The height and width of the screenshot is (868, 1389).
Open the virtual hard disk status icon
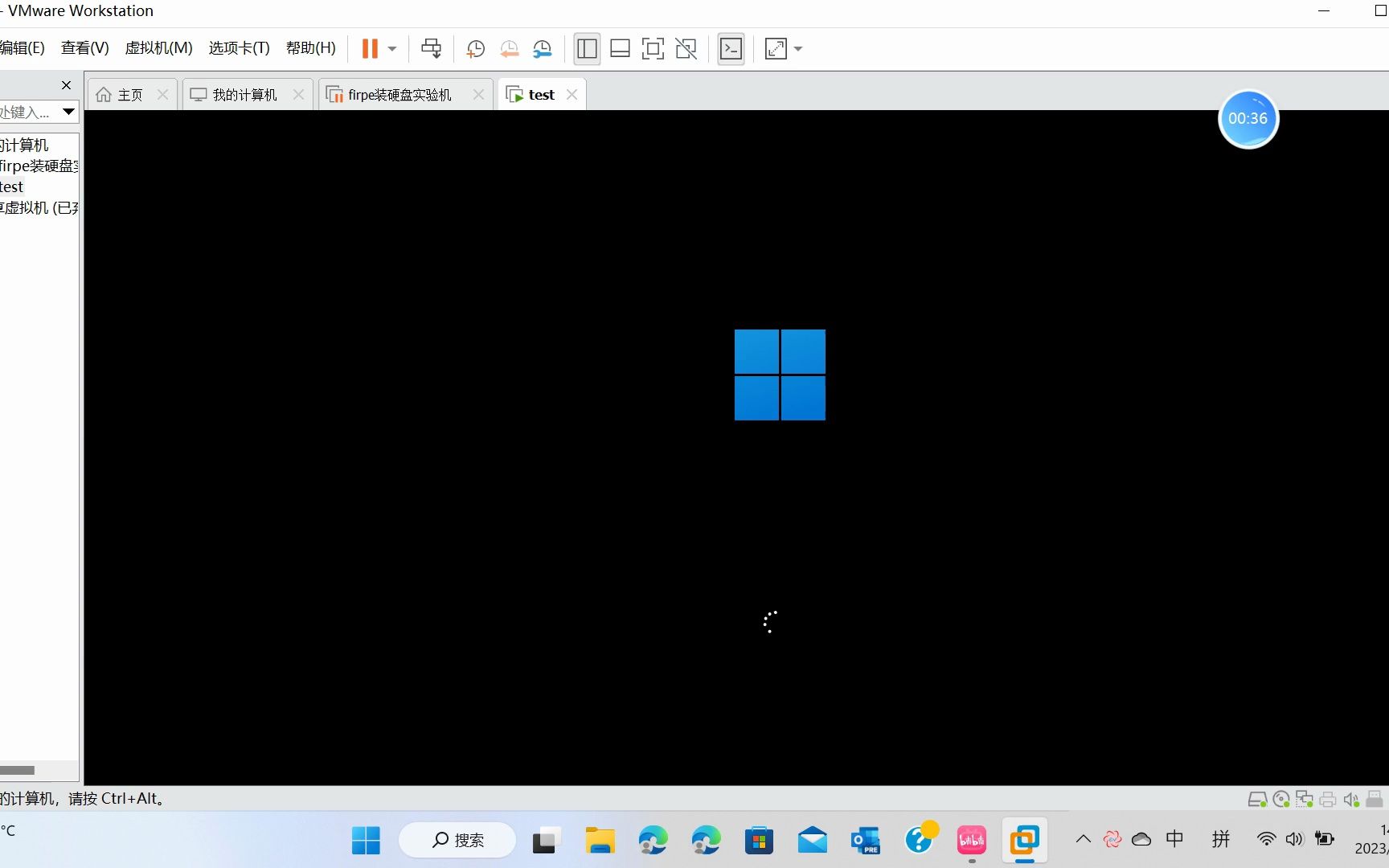[1257, 799]
